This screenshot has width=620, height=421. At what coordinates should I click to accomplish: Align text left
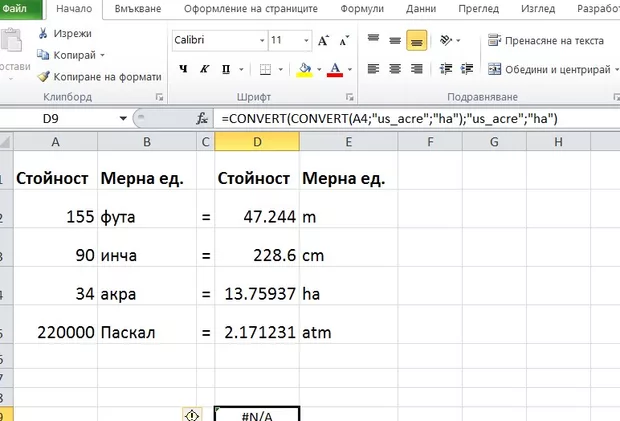[373, 69]
